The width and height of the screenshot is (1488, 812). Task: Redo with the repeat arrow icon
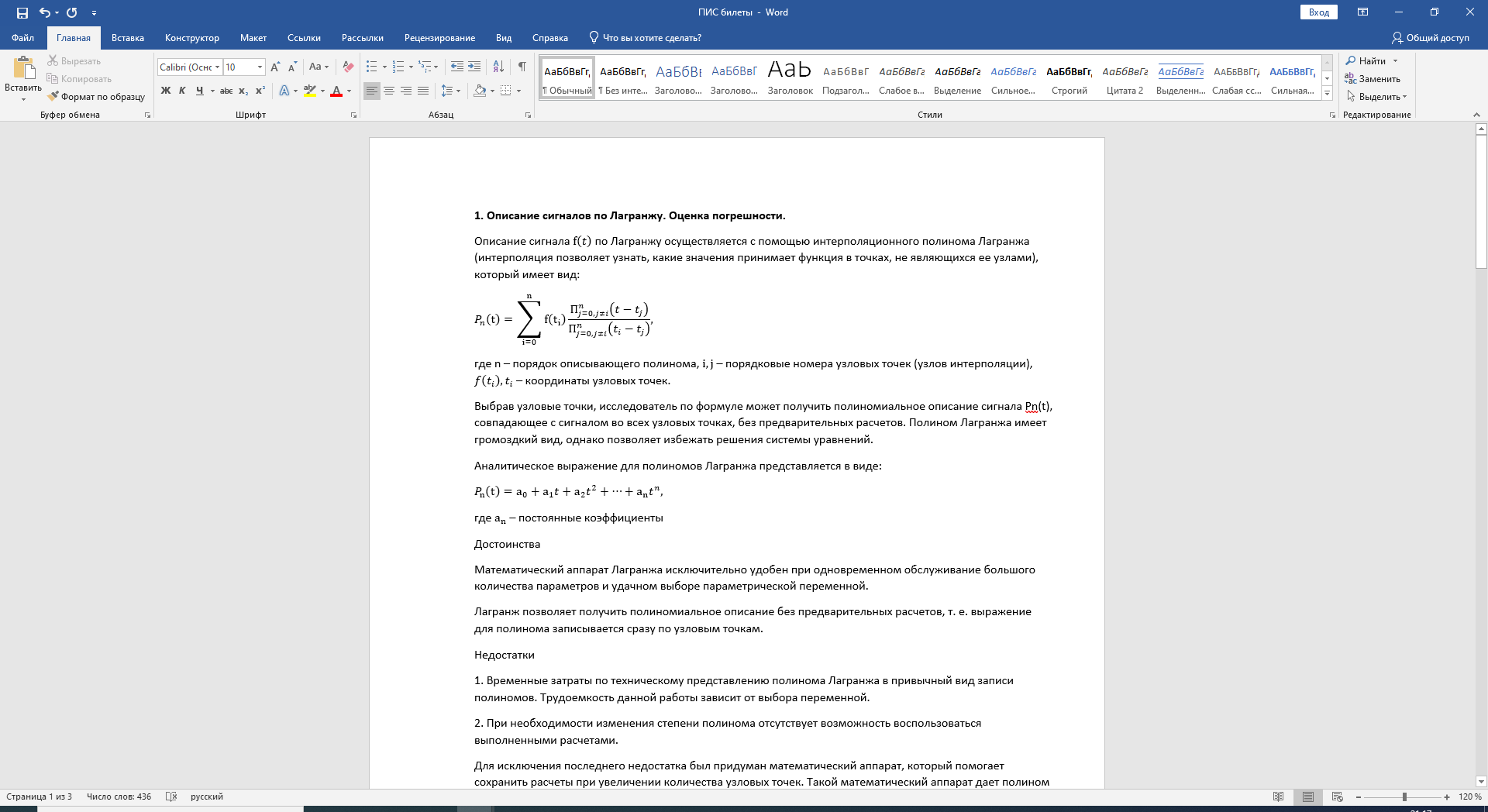click(x=72, y=12)
